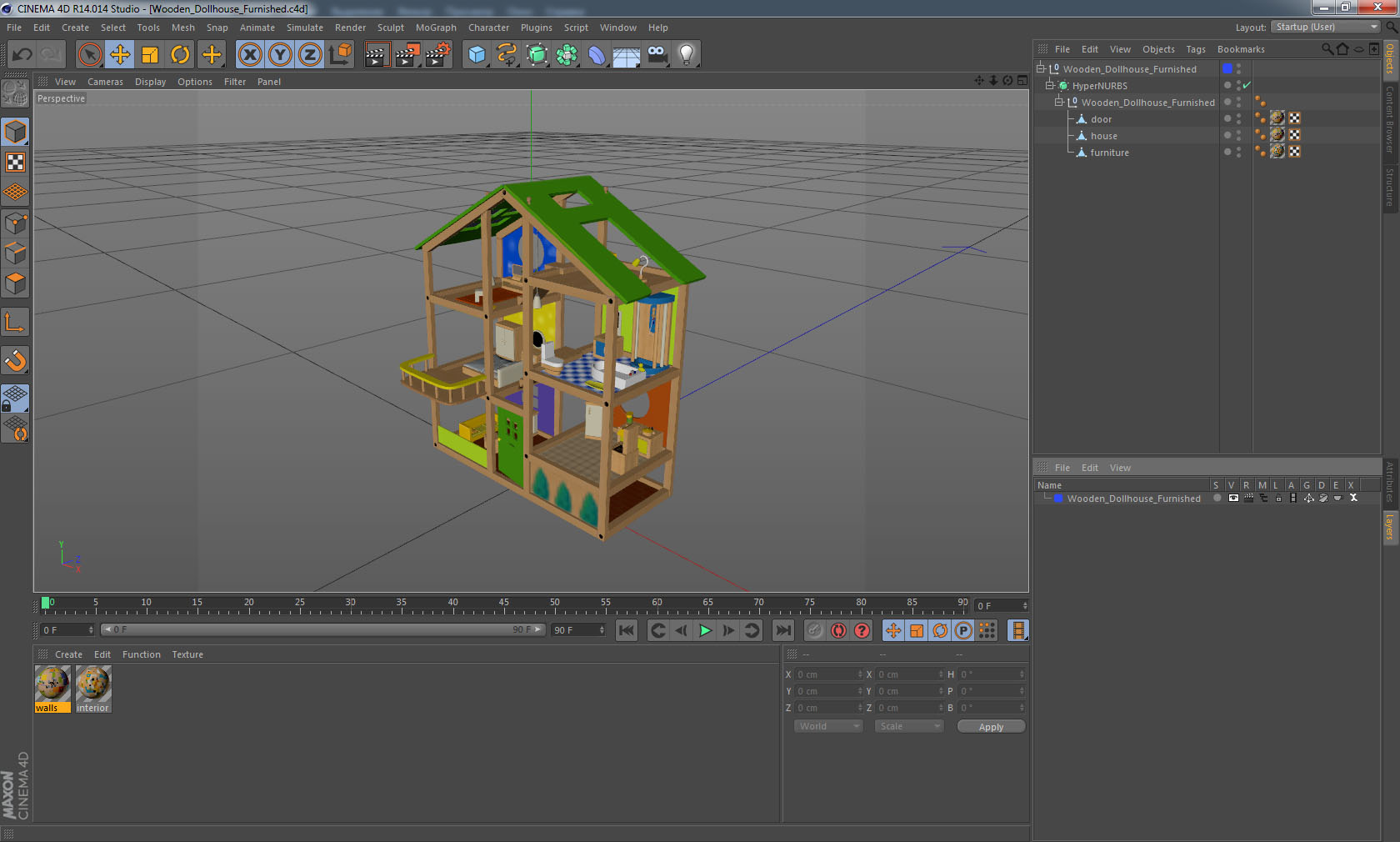Open the MoGraph menu
The image size is (1400, 842).
click(436, 28)
